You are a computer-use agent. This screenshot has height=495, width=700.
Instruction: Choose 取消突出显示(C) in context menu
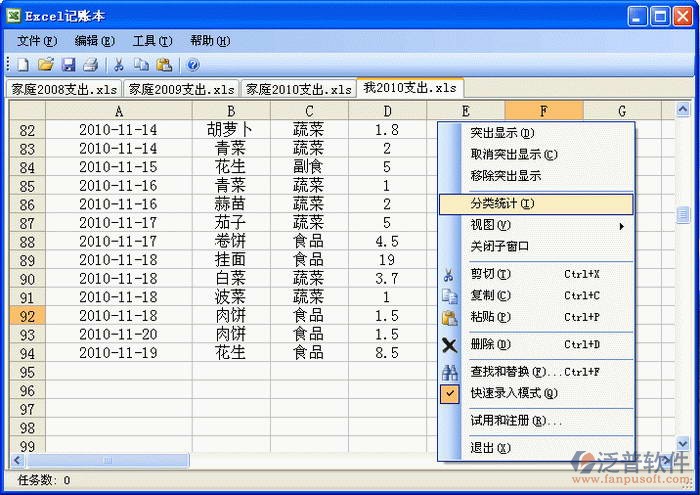[x=536, y=154]
